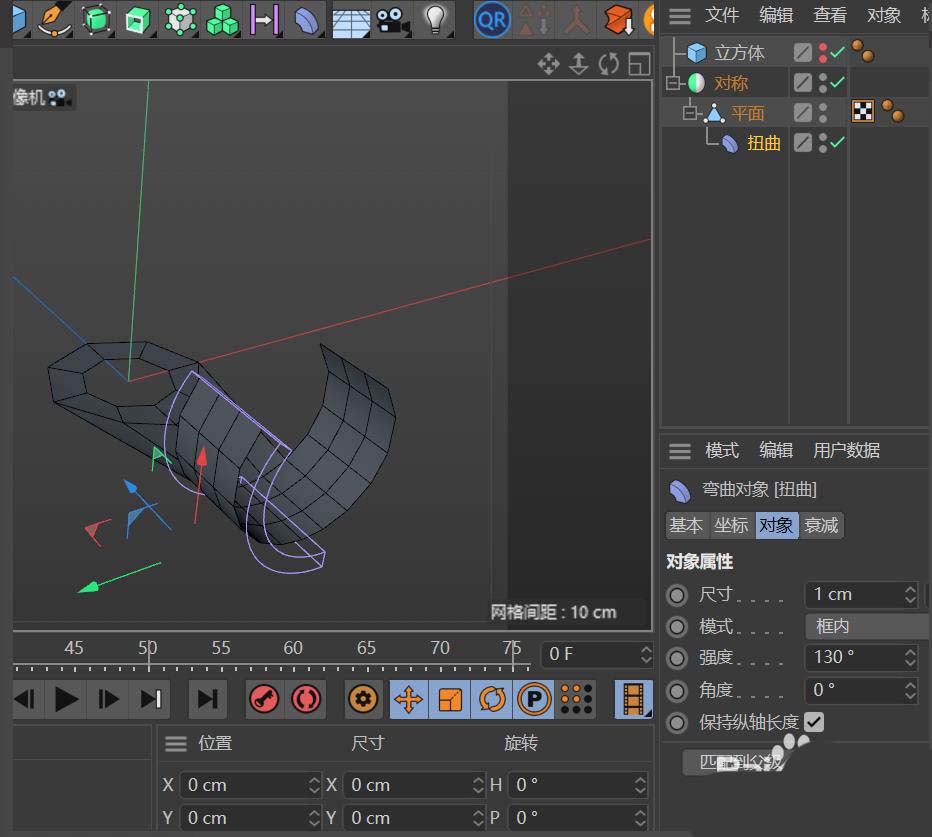932x837 pixels.
Task: Disable the 扭曲 deformer green checkmark
Action: (x=837, y=143)
